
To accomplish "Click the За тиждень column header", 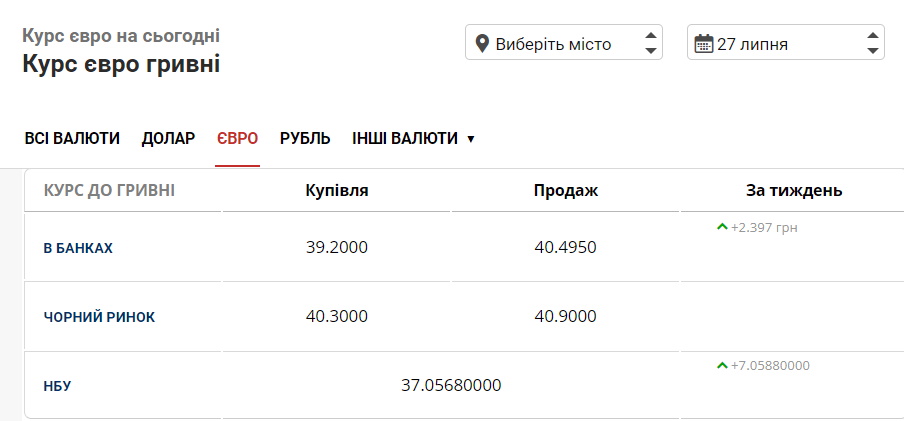I will 794,190.
